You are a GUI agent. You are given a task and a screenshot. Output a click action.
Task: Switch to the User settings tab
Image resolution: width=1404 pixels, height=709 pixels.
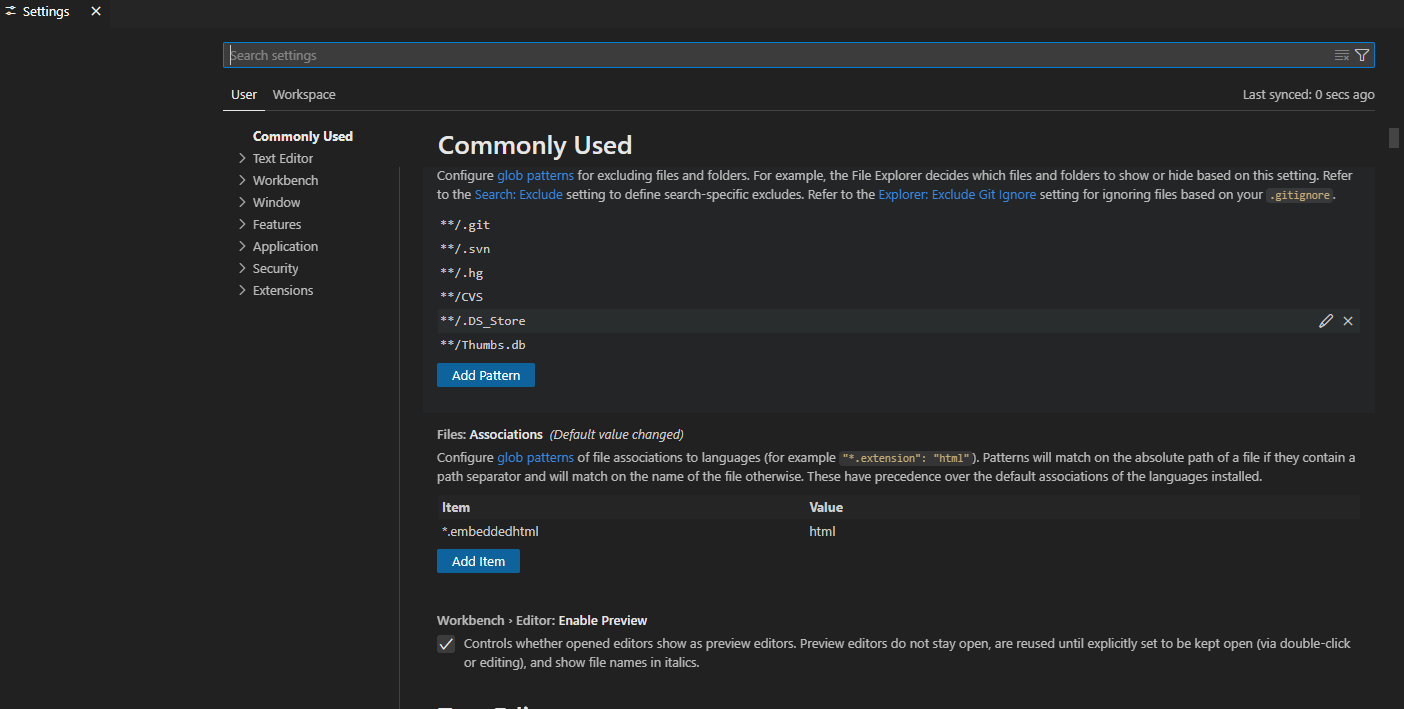pyautogui.click(x=244, y=94)
